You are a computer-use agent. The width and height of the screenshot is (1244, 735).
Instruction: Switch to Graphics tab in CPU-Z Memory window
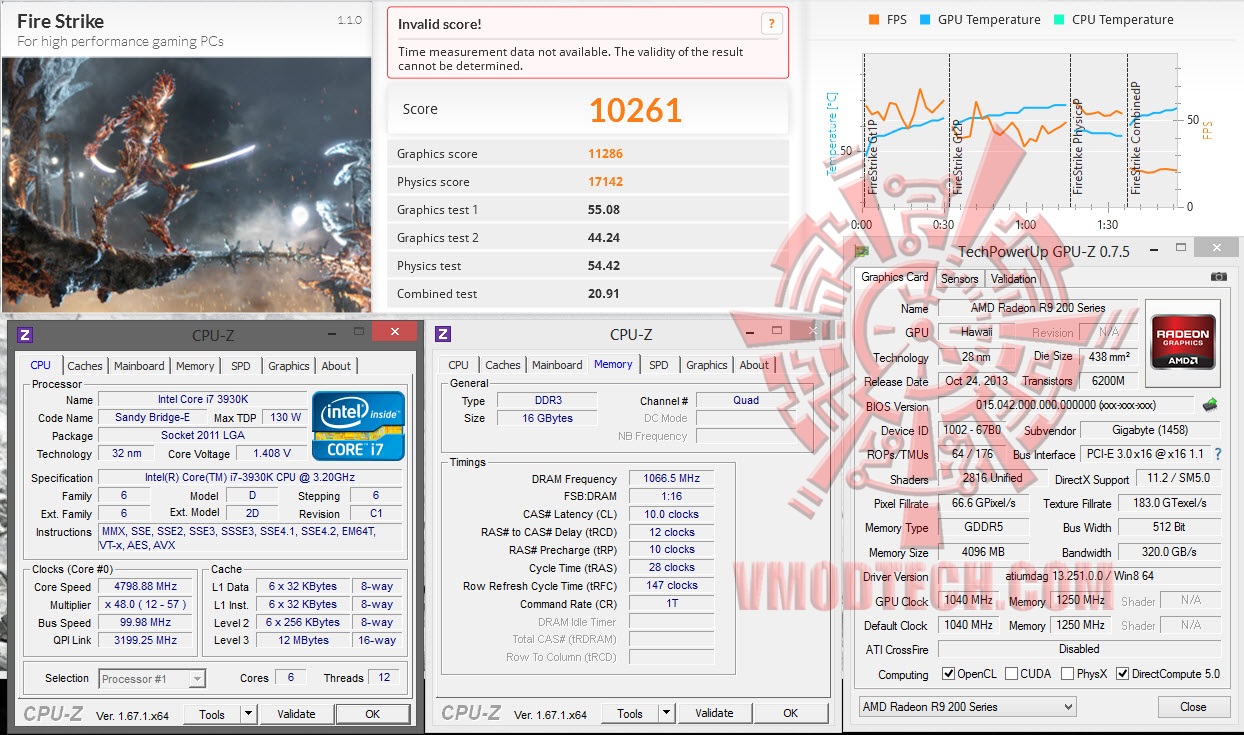(x=707, y=365)
